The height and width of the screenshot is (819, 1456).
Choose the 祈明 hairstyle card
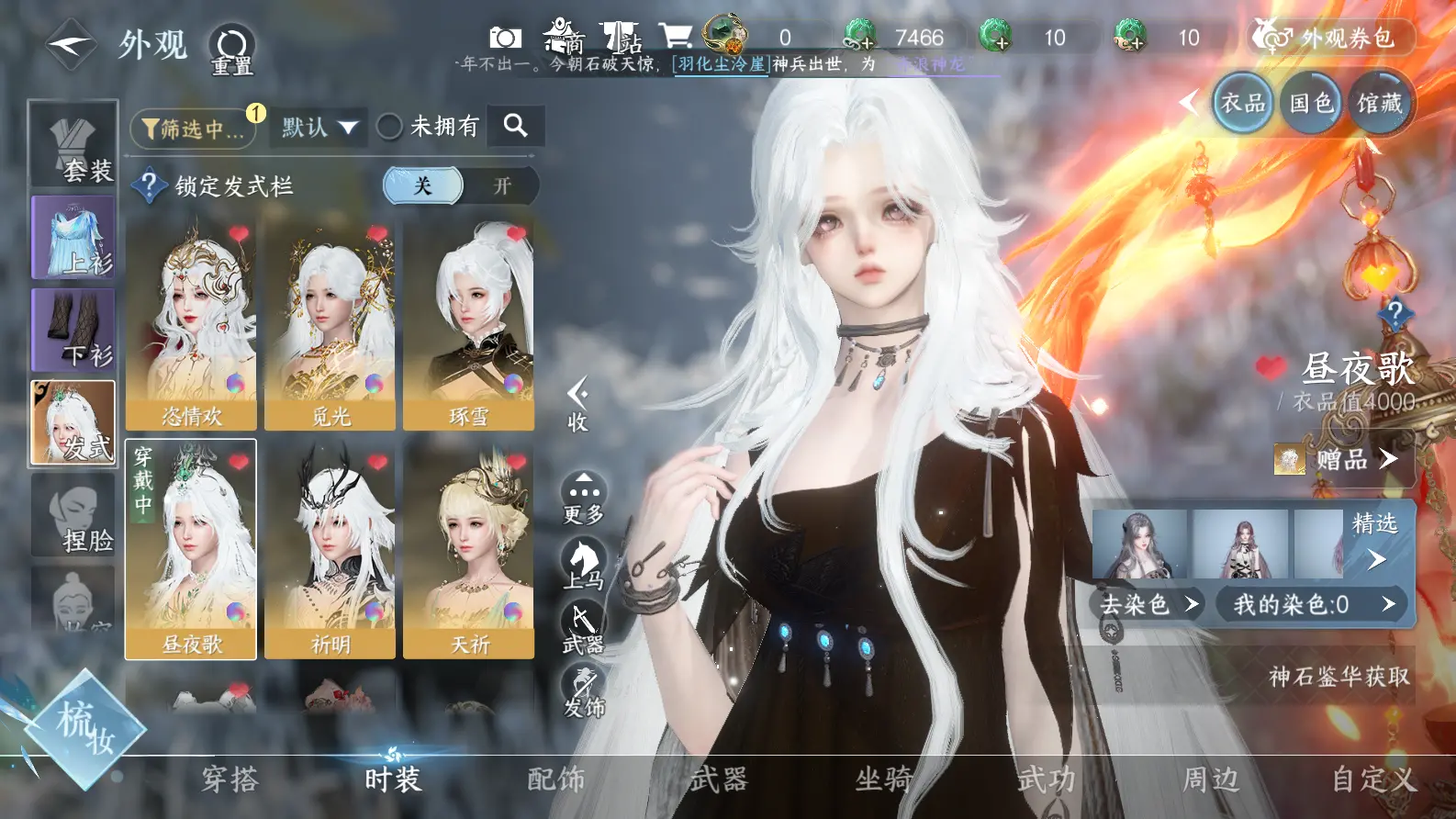pyautogui.click(x=330, y=549)
